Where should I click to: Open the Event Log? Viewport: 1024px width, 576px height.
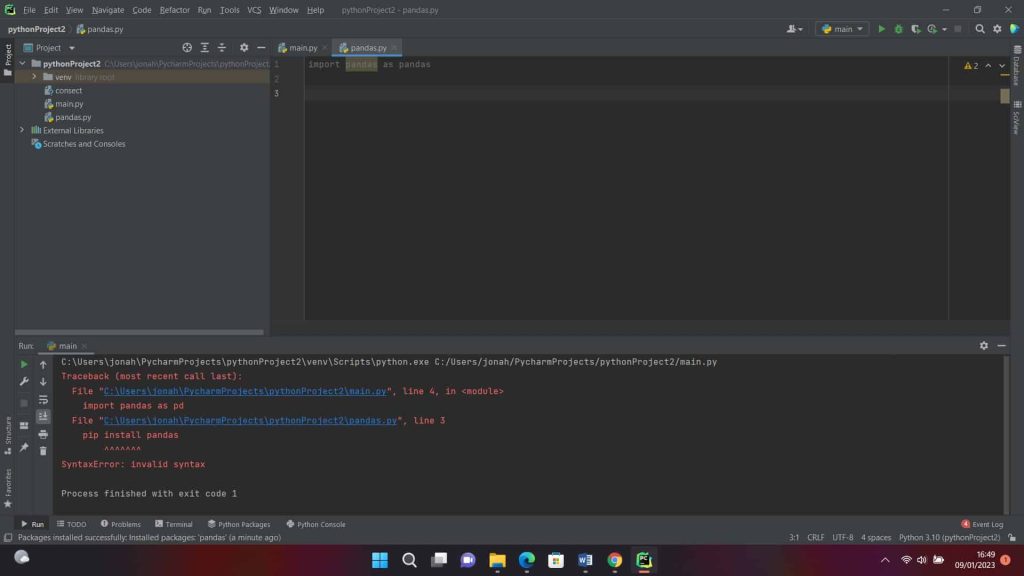tap(981, 524)
